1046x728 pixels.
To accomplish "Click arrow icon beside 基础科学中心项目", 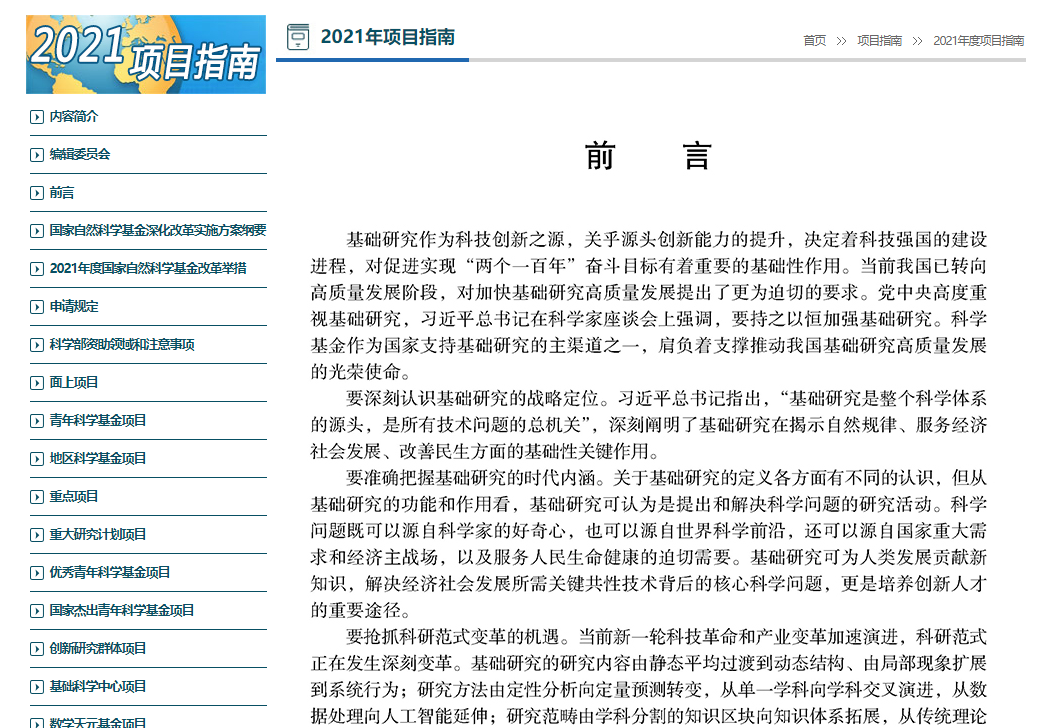I will (x=37, y=688).
